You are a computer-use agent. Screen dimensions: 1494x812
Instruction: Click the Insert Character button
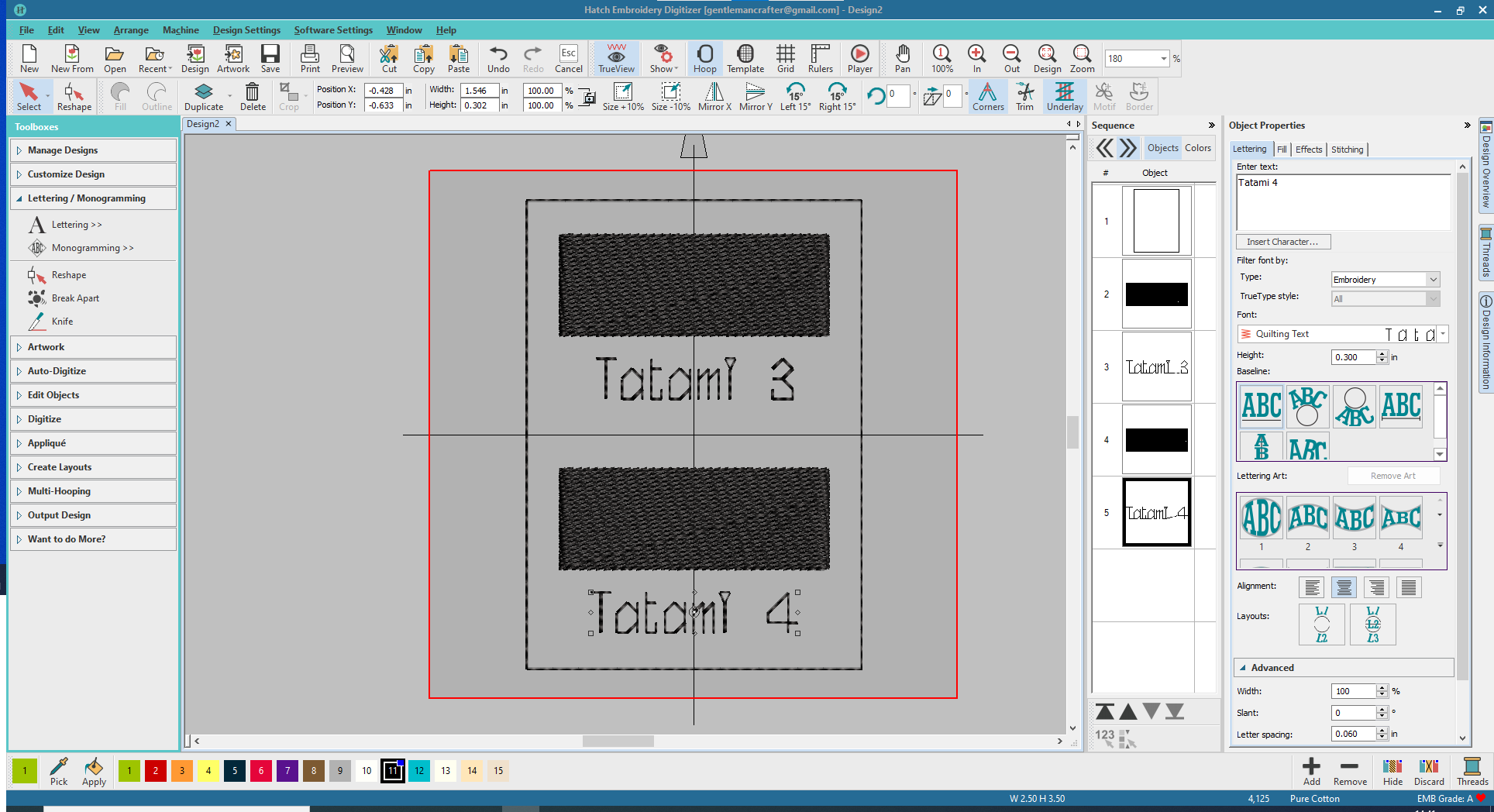coord(1282,242)
